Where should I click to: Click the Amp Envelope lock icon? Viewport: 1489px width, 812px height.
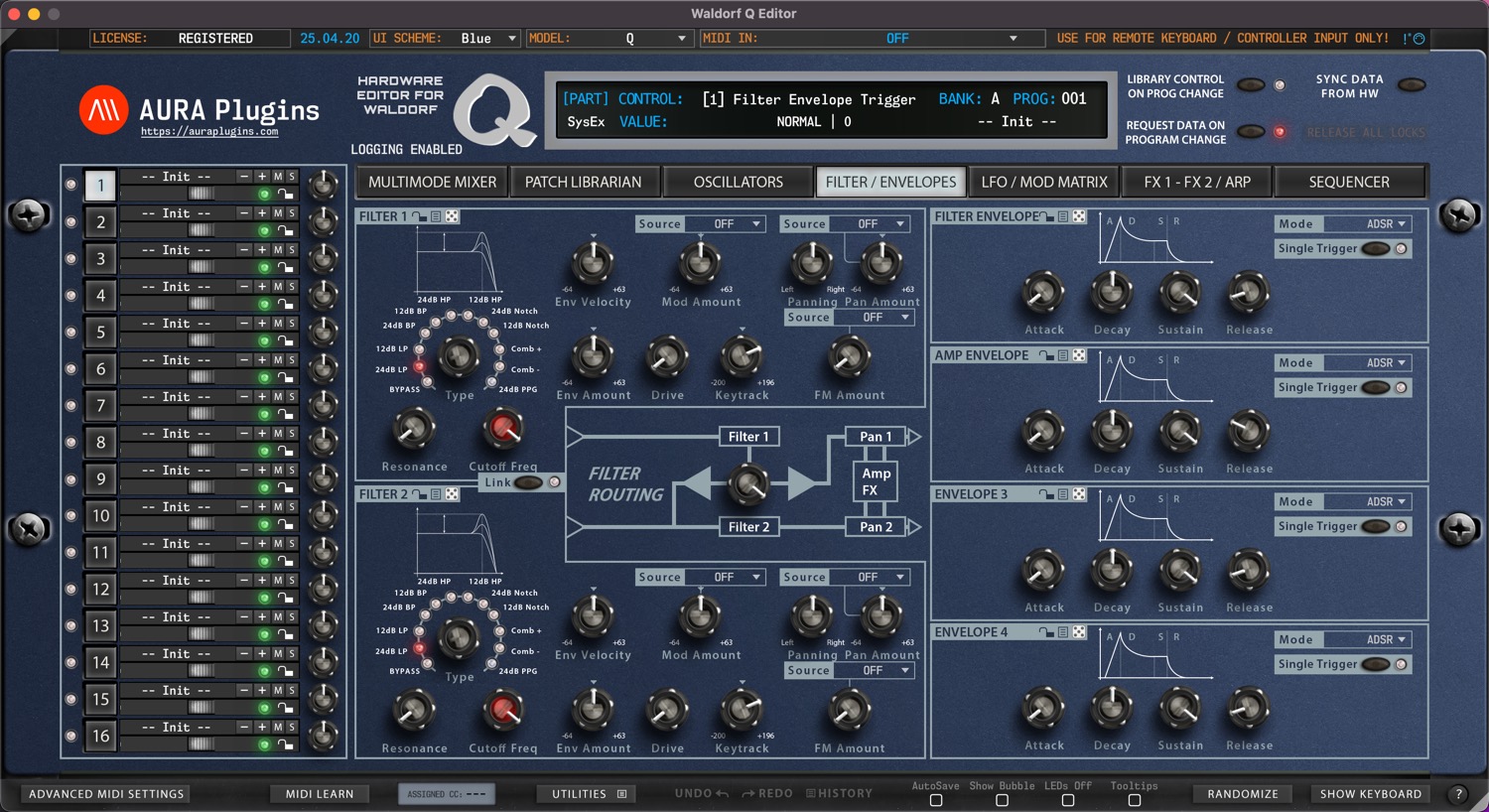1046,355
